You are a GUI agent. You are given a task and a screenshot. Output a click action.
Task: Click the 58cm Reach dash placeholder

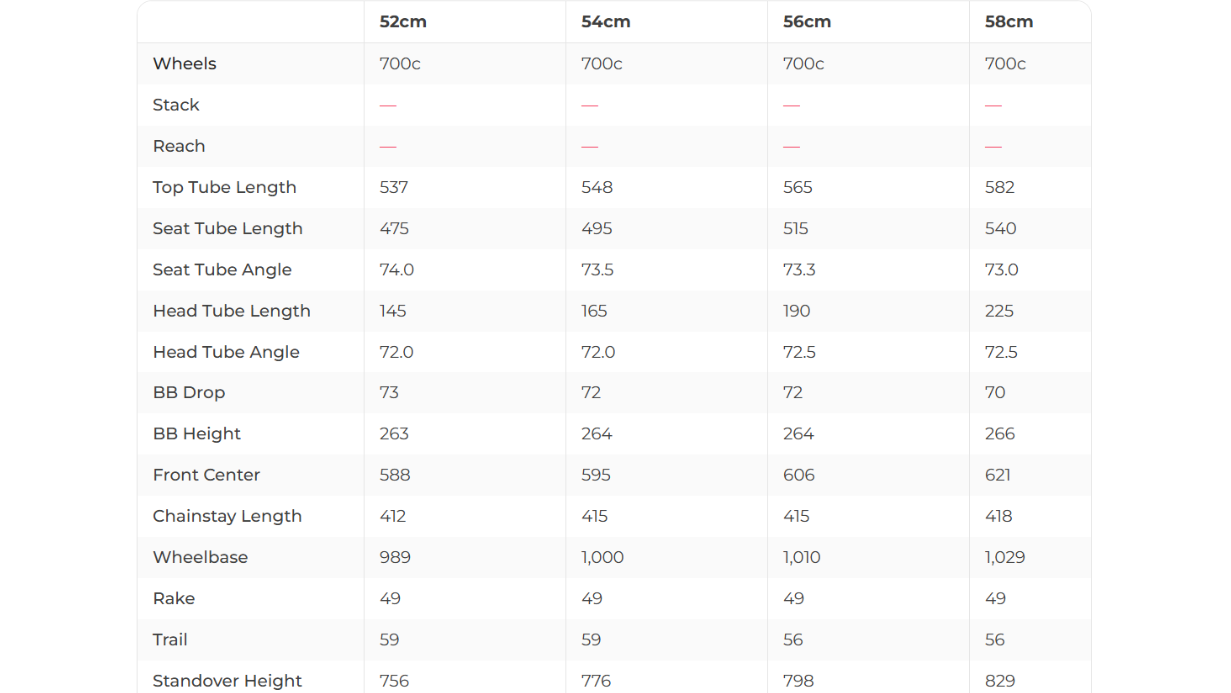pos(993,147)
